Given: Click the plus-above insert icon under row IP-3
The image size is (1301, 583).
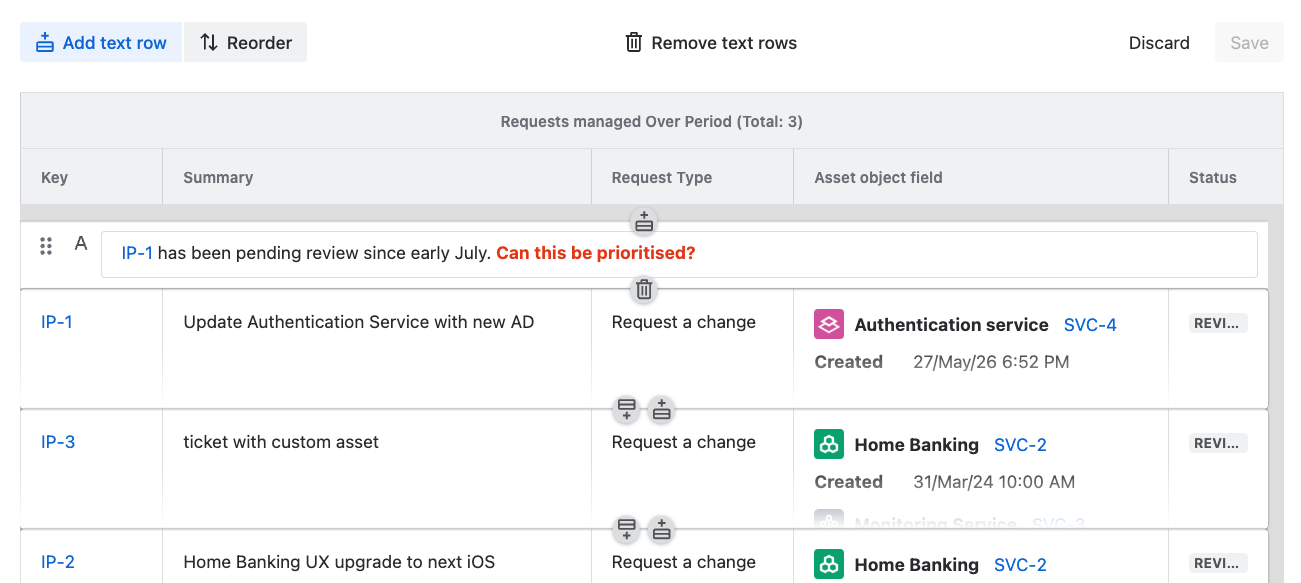Looking at the screenshot, I should 661,529.
